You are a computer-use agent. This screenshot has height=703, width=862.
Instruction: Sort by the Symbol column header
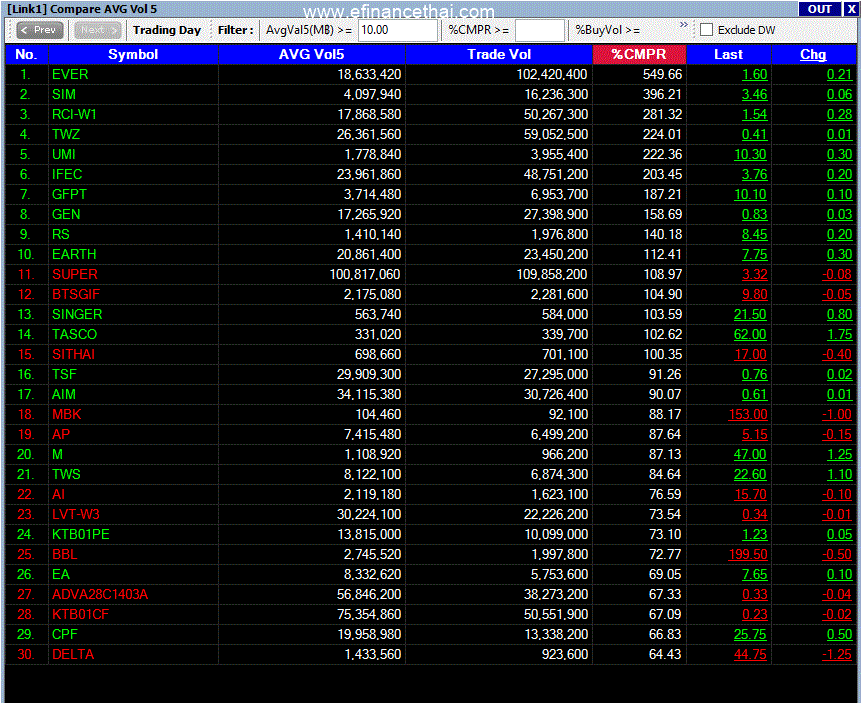(133, 54)
